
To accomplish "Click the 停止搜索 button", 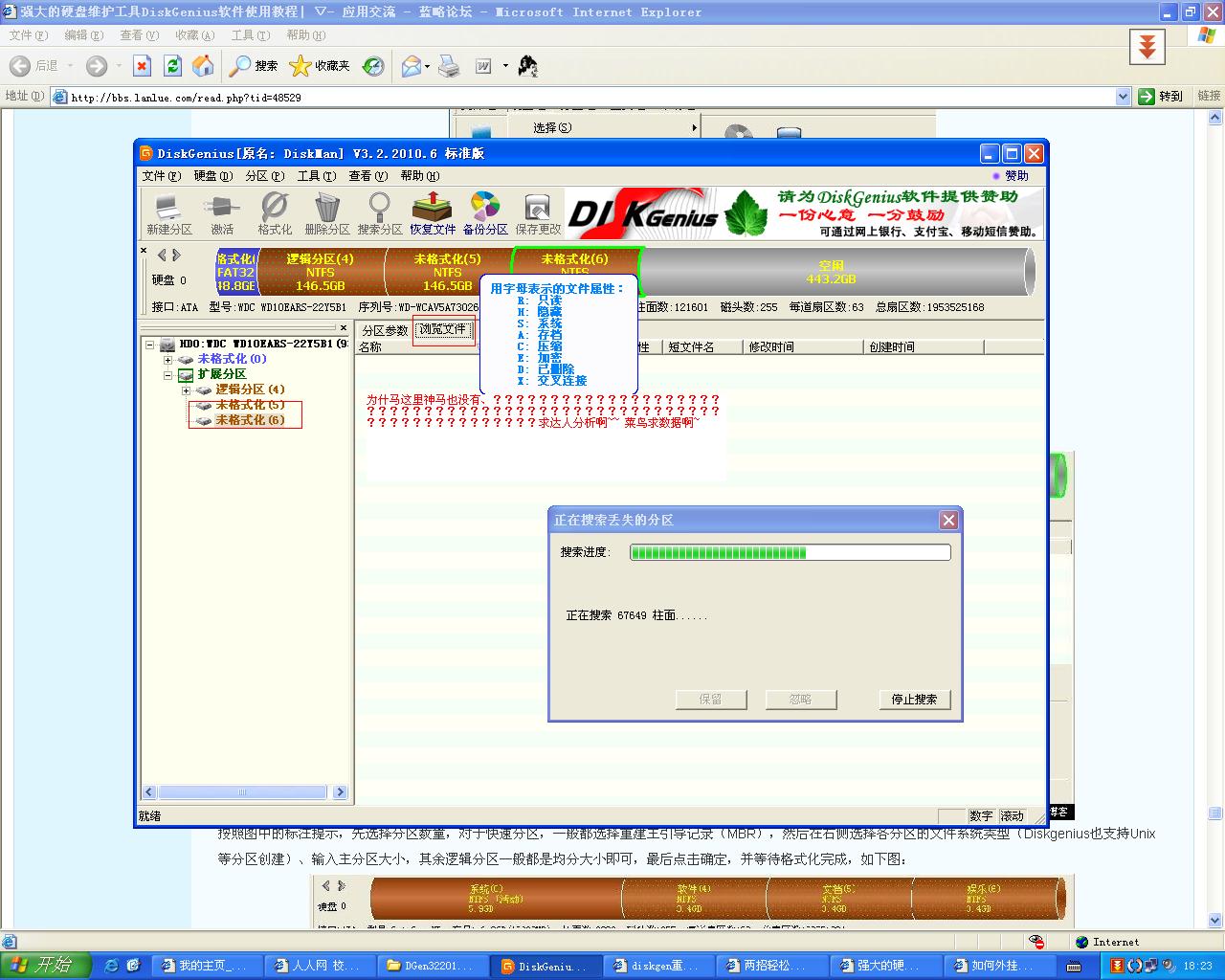I will [914, 700].
